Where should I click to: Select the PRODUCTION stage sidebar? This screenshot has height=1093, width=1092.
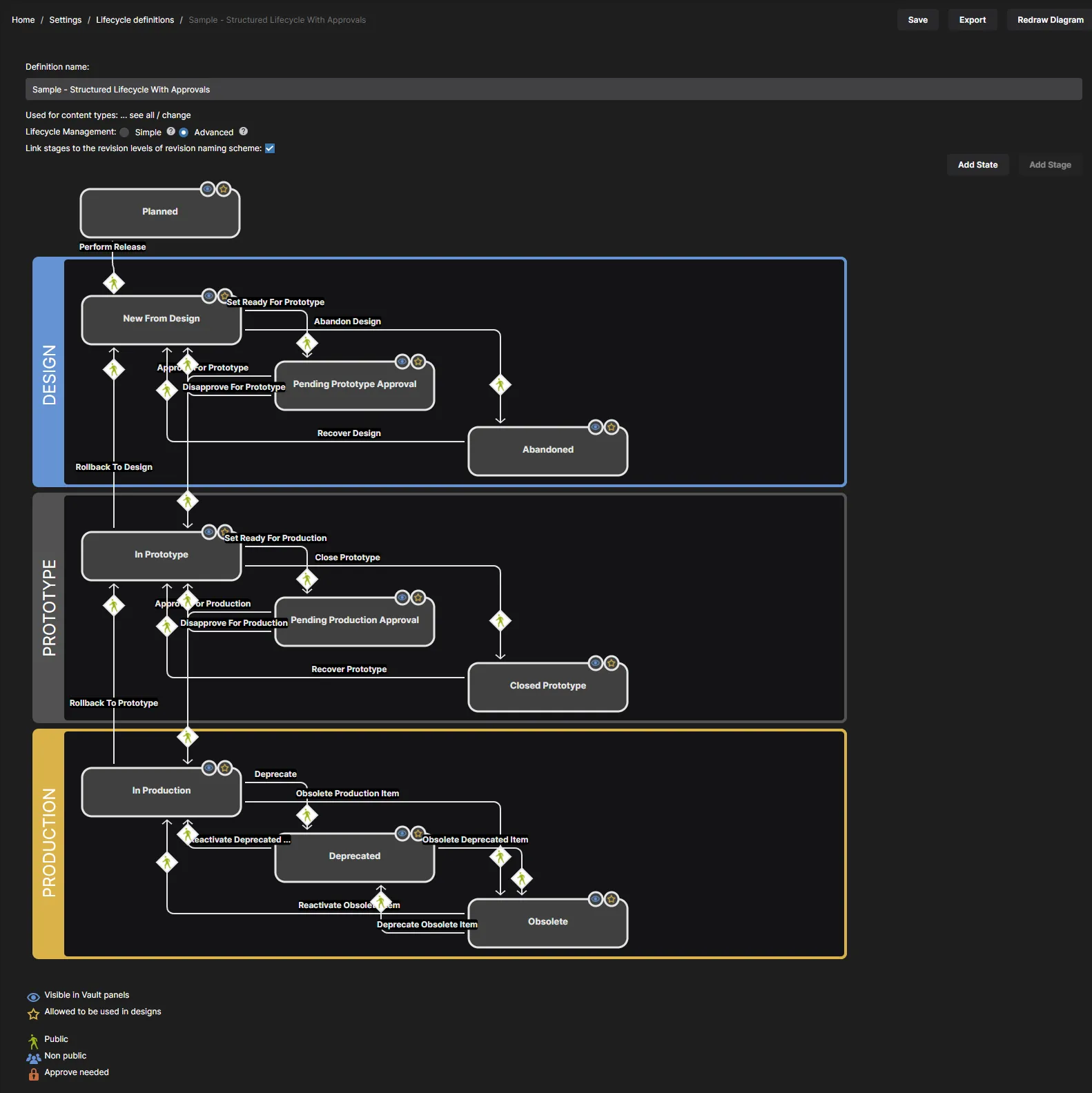pos(48,844)
